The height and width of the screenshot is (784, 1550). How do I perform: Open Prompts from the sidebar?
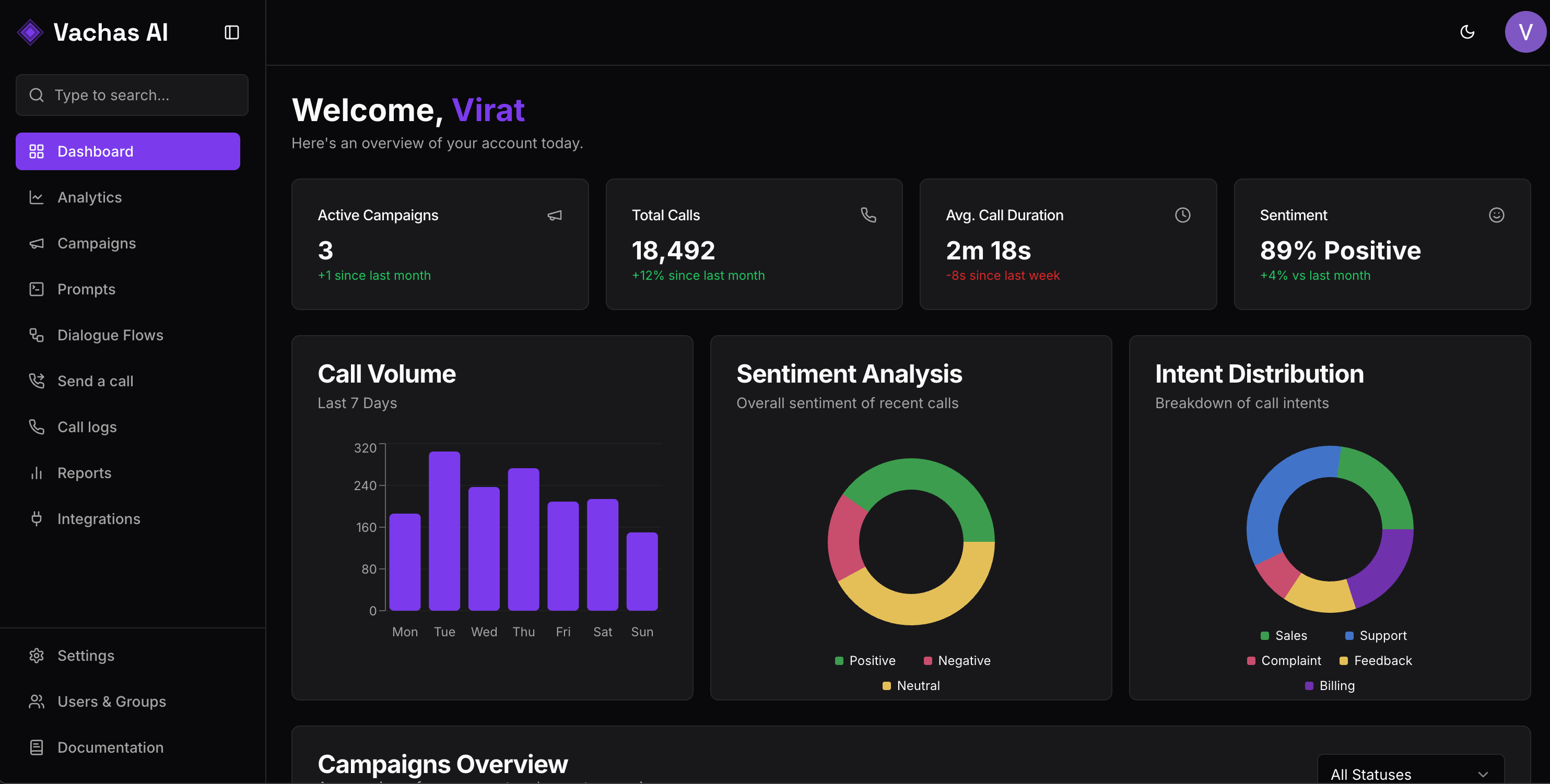[x=87, y=289]
